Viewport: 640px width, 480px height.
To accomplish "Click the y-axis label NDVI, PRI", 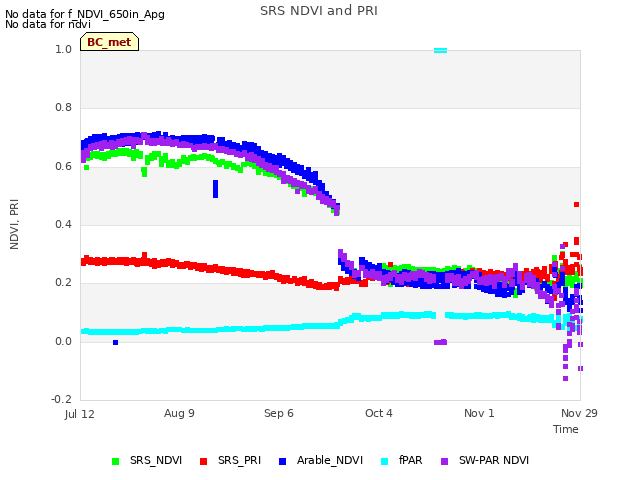I will [14, 224].
